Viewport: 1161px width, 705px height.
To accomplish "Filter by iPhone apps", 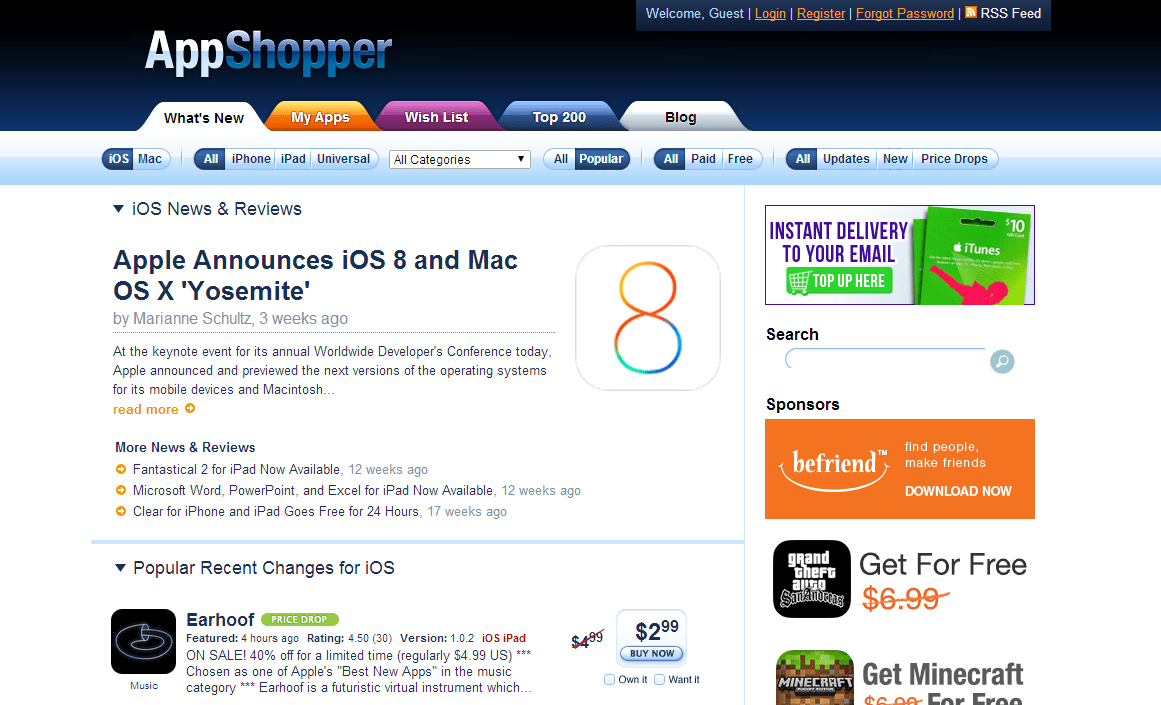I will [x=251, y=158].
